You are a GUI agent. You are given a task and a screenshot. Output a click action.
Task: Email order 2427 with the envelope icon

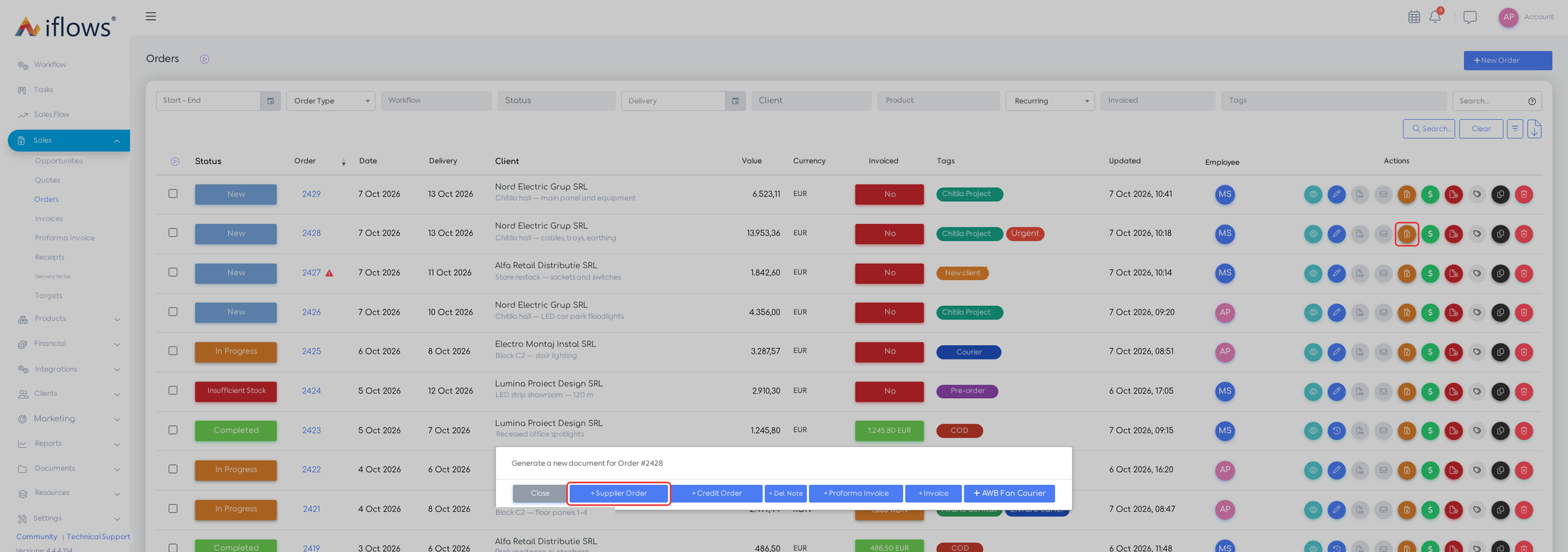(x=1383, y=273)
